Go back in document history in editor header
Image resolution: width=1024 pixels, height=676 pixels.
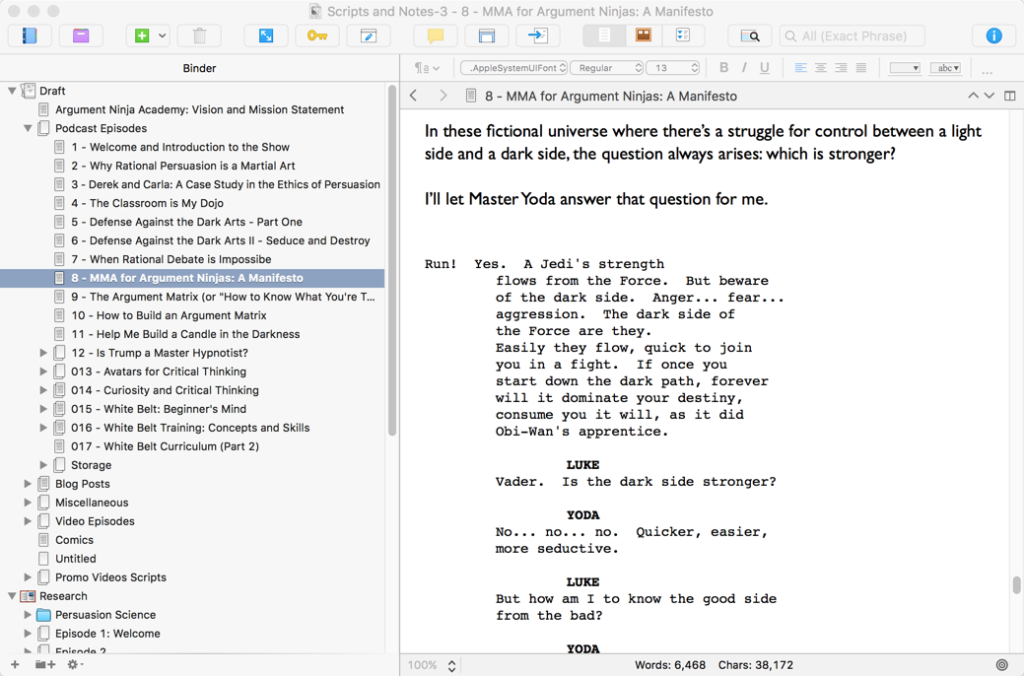(x=413, y=96)
